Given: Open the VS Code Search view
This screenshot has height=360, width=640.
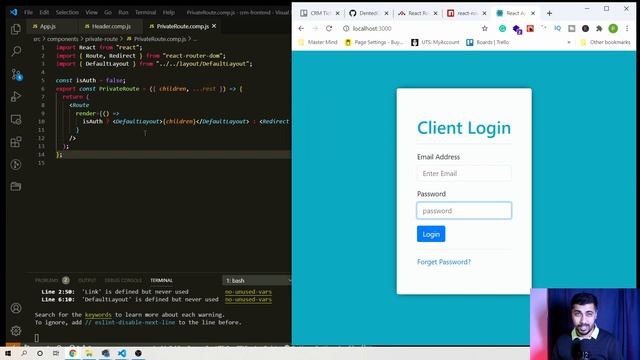Looking at the screenshot, I should 16,51.
